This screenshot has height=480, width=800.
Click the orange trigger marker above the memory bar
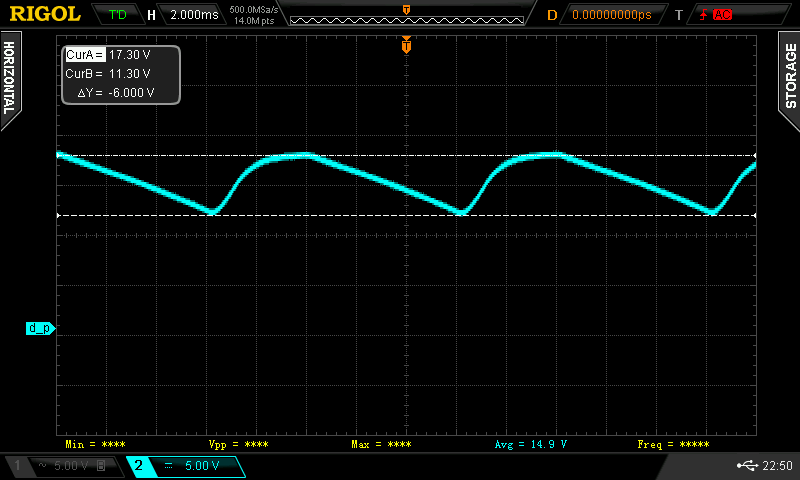click(x=407, y=9)
